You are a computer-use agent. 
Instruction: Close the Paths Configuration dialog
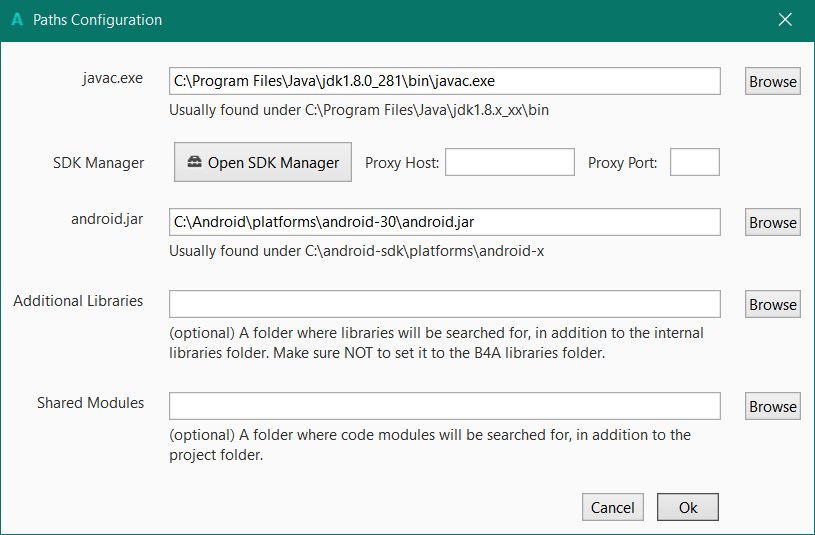point(785,20)
